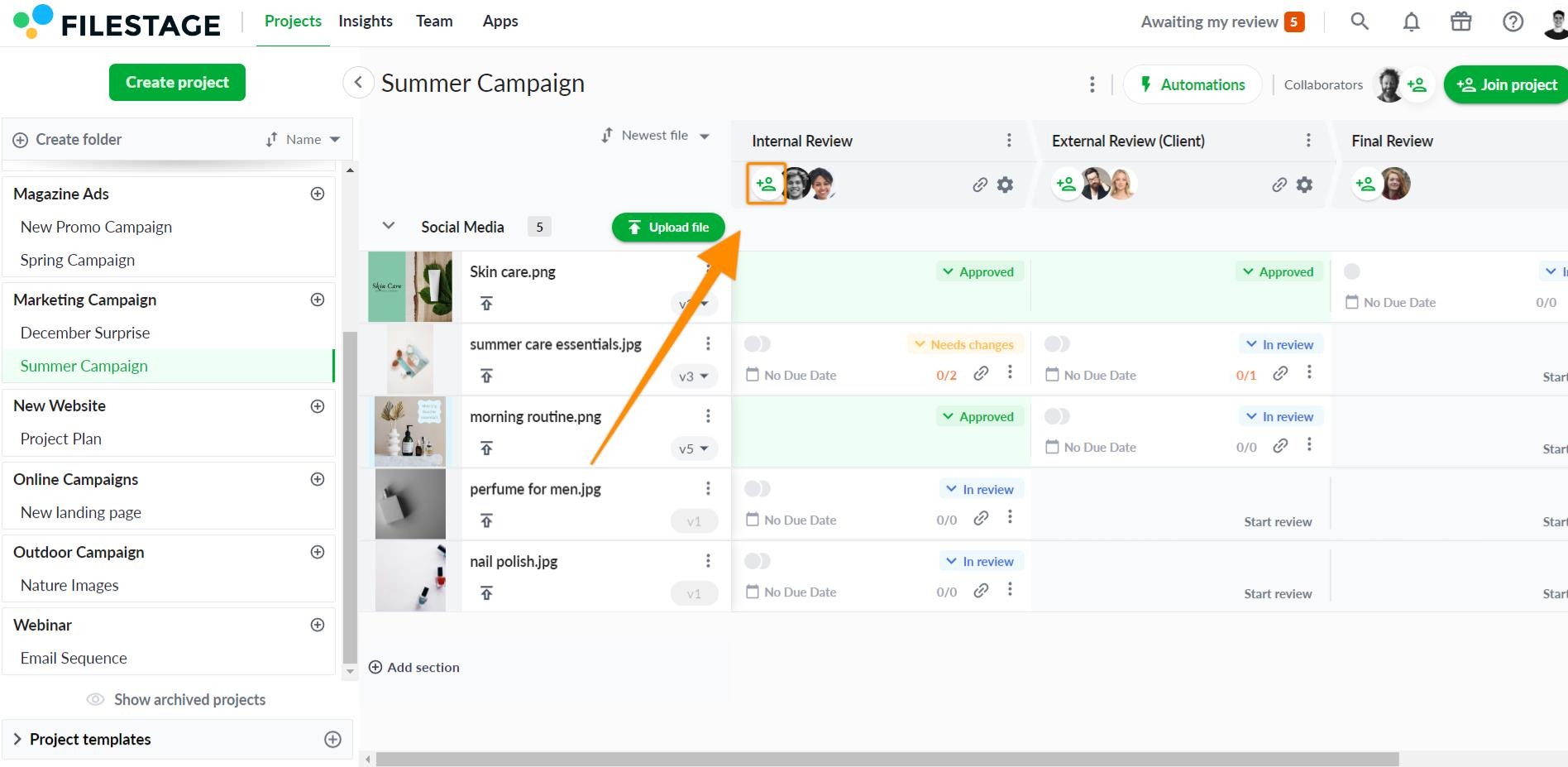Open the gift box icon
Screen dimensions: 1568x767
pyautogui.click(x=1461, y=22)
